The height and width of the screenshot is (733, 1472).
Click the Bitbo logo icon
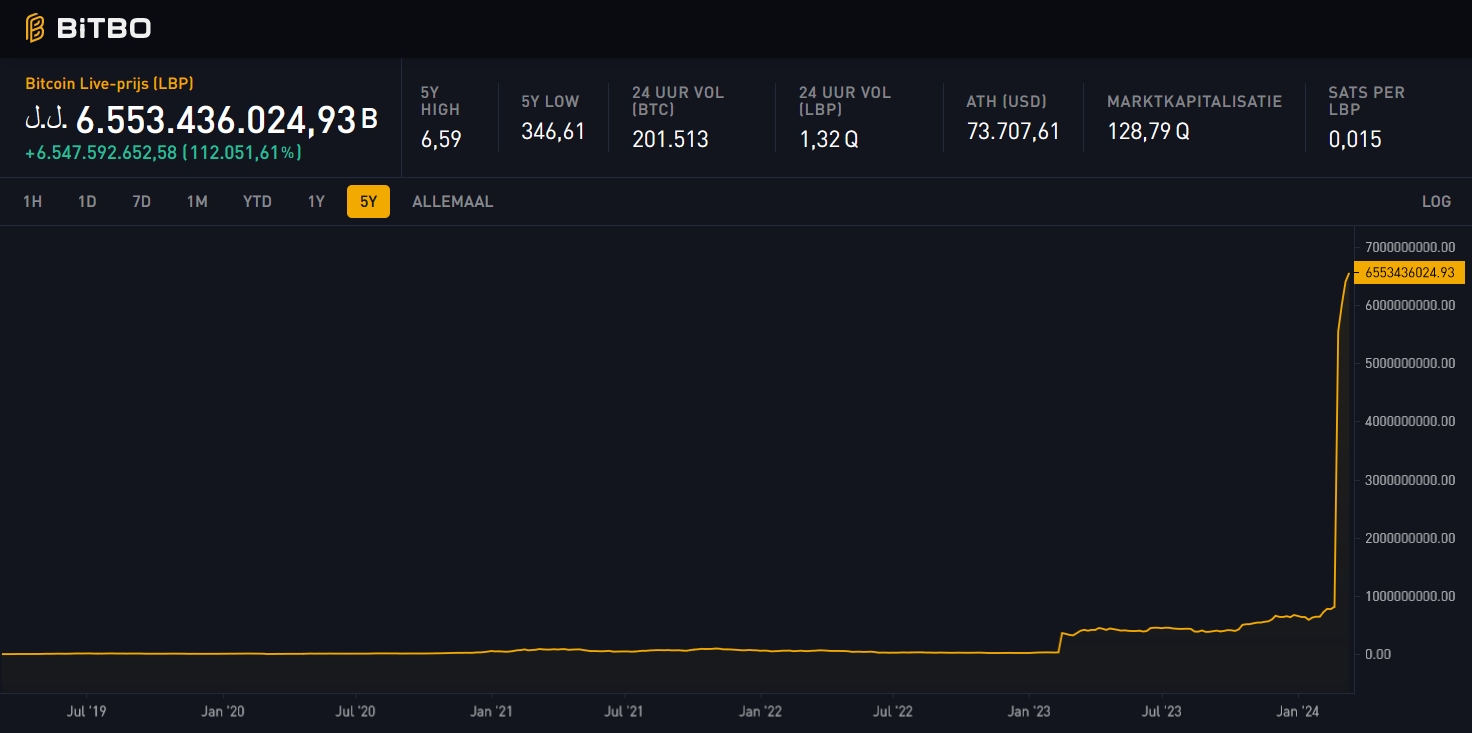[x=35, y=28]
